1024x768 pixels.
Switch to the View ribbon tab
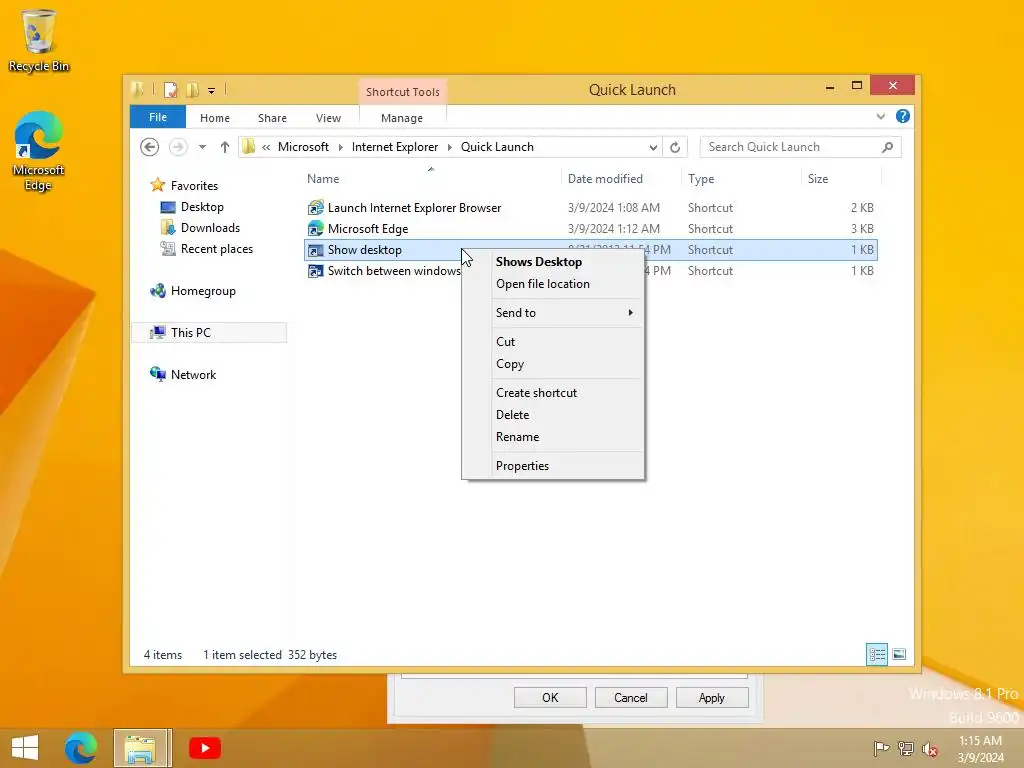tap(328, 118)
